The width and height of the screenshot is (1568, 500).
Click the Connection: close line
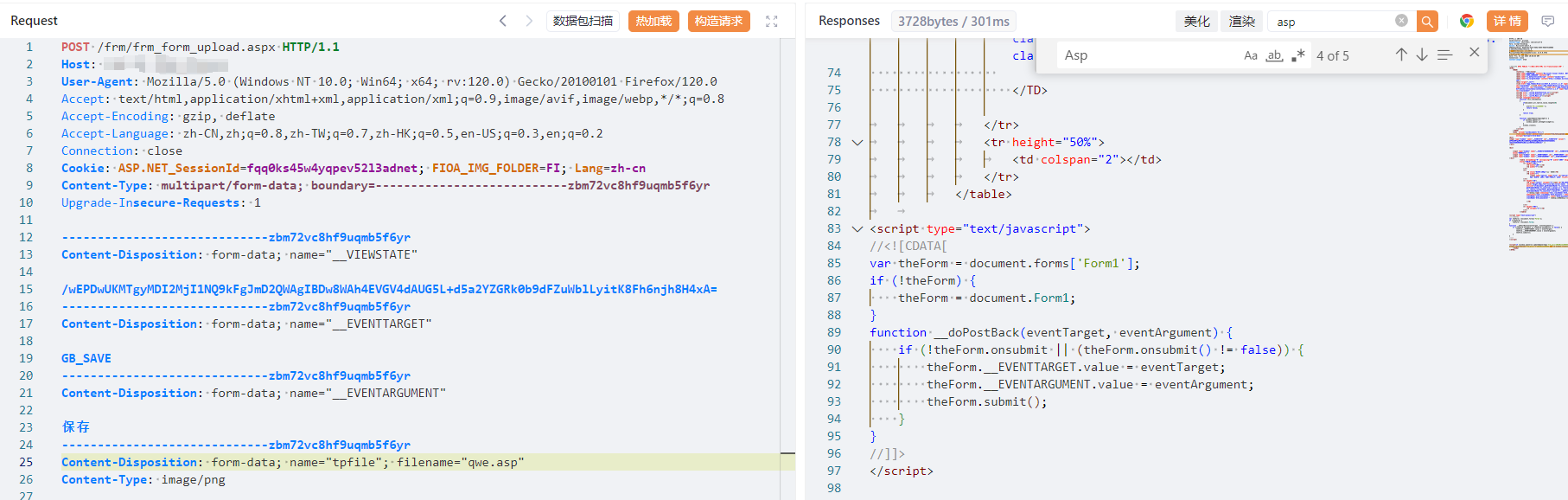click(x=122, y=151)
